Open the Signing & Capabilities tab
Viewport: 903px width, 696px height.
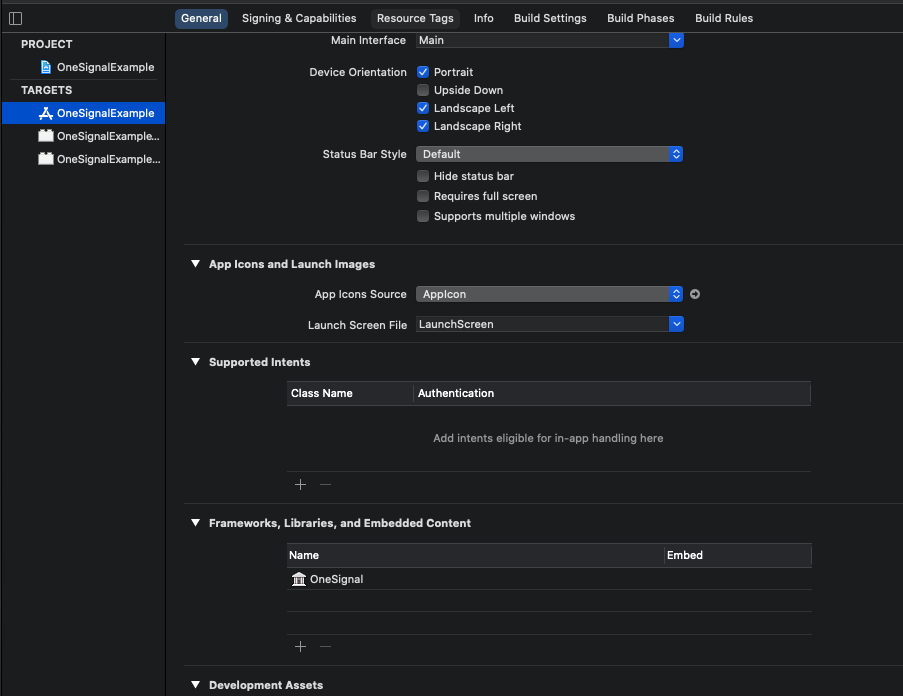tap(299, 18)
